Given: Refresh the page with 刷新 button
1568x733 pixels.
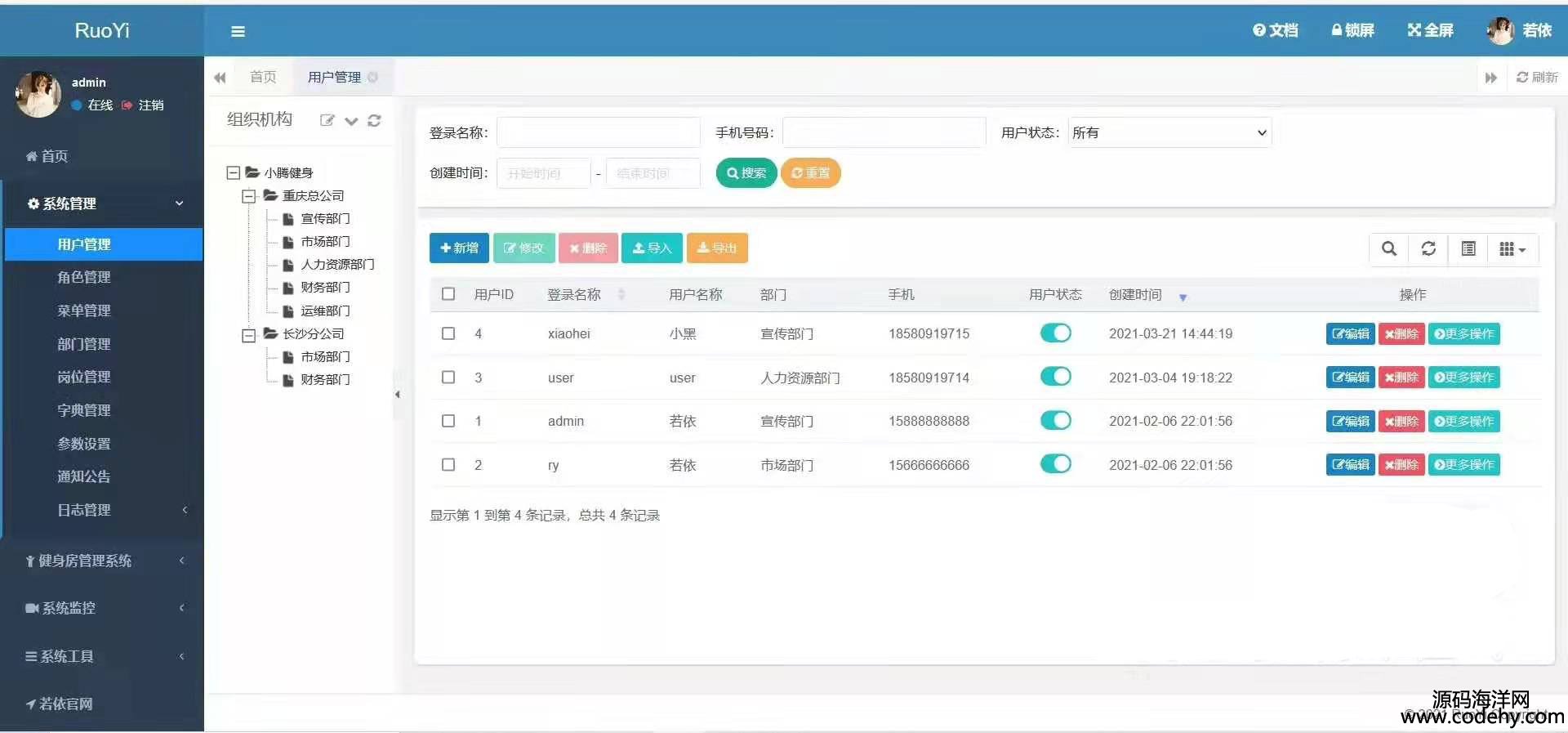Looking at the screenshot, I should point(1537,77).
